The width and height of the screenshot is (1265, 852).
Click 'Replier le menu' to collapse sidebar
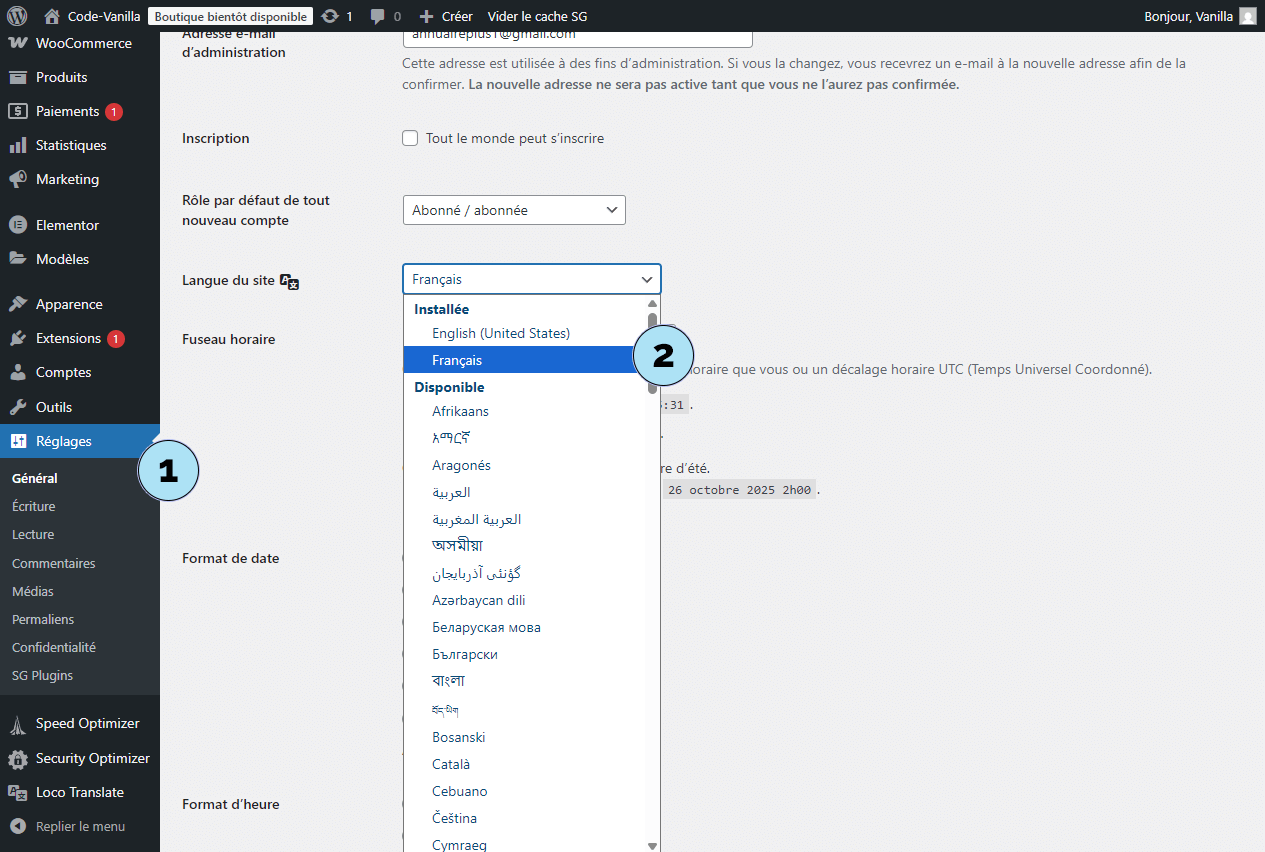click(80, 826)
